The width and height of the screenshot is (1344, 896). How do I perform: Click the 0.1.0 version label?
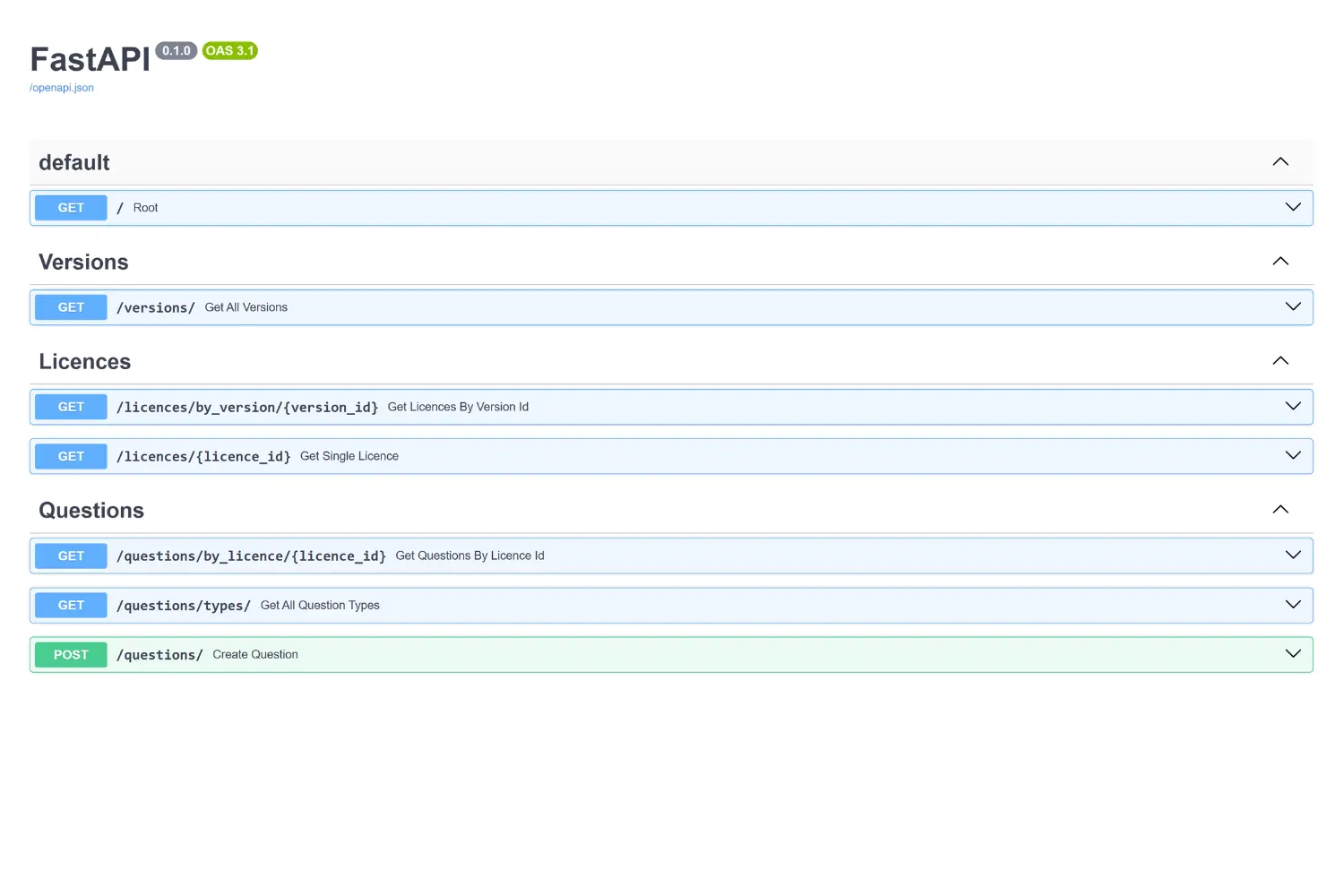coord(177,50)
